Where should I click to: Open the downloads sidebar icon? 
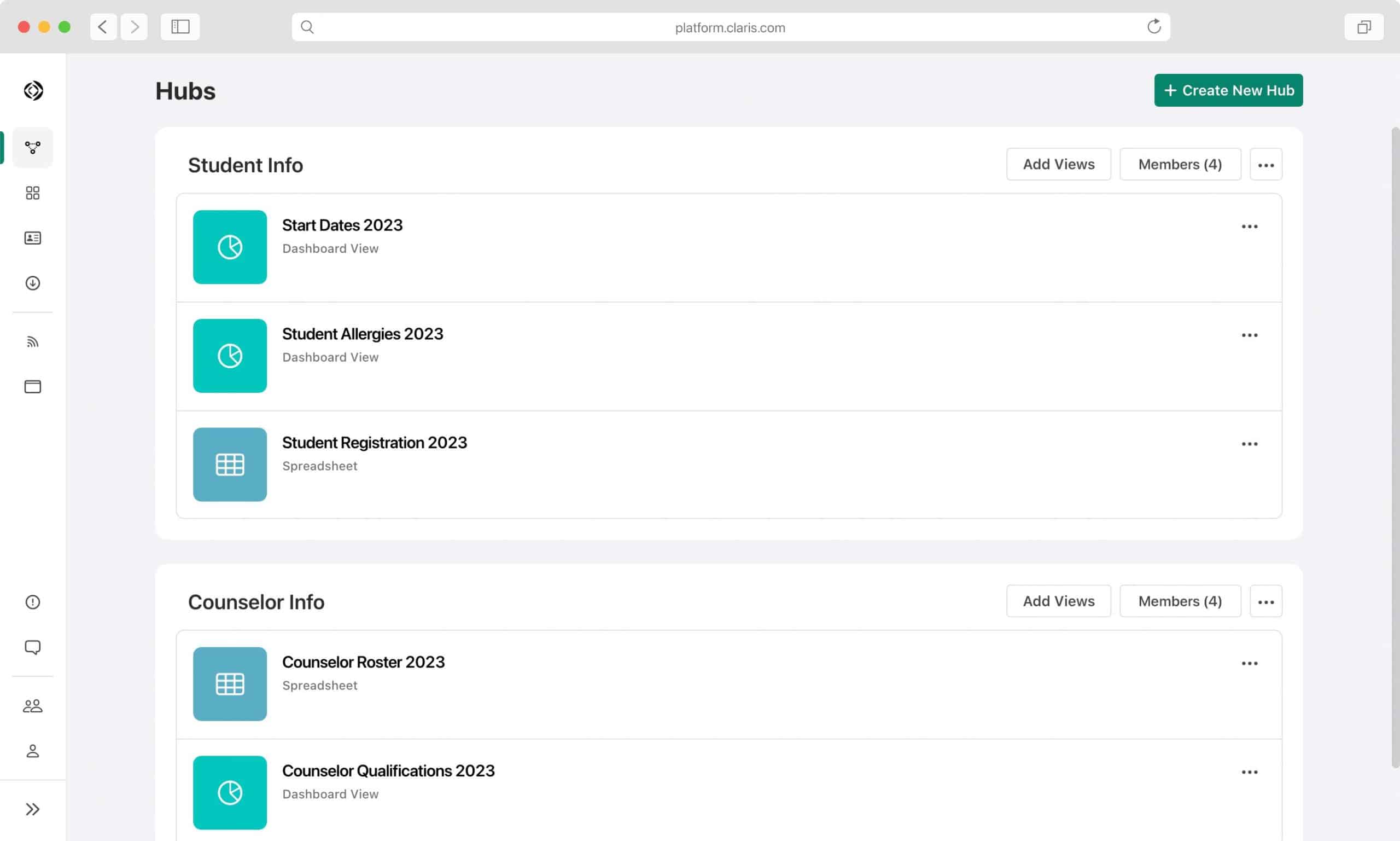coord(33,283)
